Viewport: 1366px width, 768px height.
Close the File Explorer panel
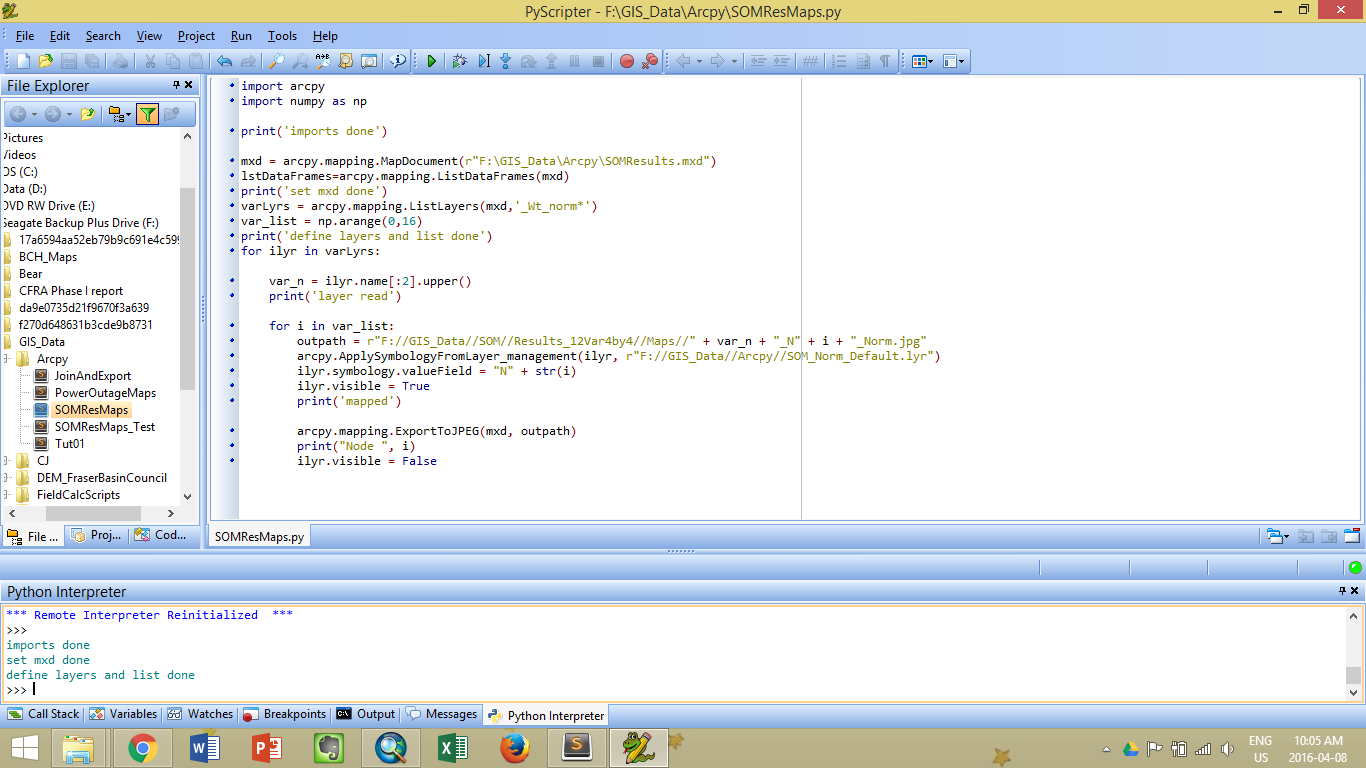coord(190,86)
